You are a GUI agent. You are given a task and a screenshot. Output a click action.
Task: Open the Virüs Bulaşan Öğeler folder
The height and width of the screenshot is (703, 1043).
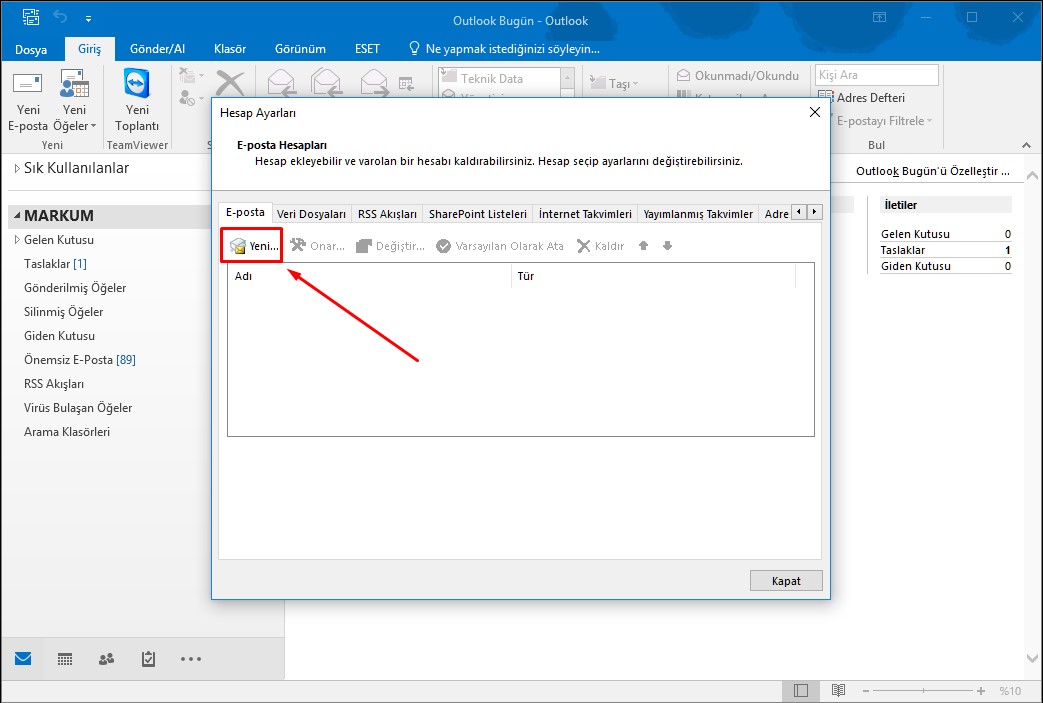pos(78,408)
